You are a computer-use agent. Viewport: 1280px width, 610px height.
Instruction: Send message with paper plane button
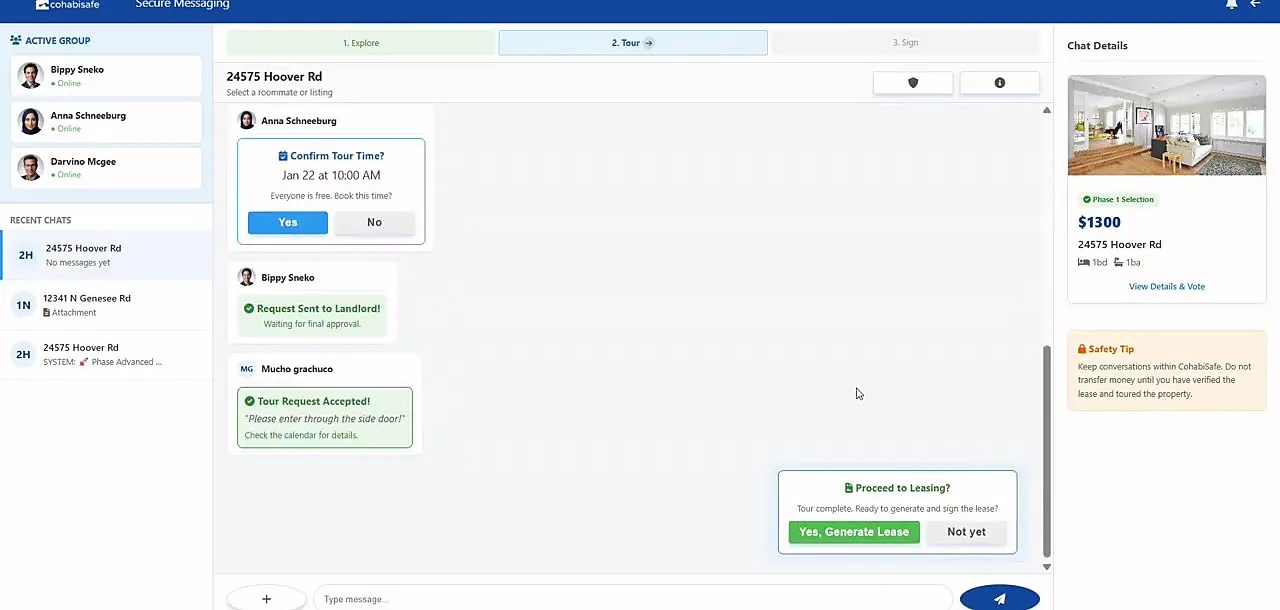(999, 598)
